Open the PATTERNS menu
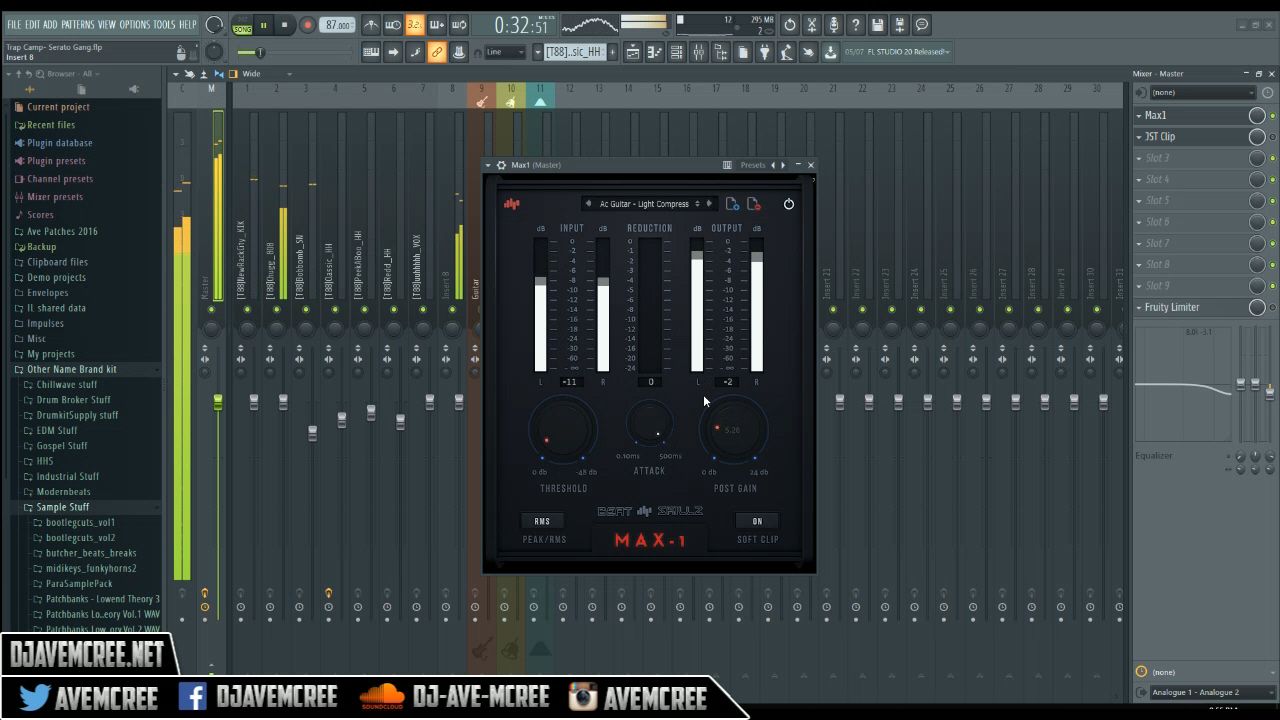Viewport: 1280px width, 720px height. (77, 25)
